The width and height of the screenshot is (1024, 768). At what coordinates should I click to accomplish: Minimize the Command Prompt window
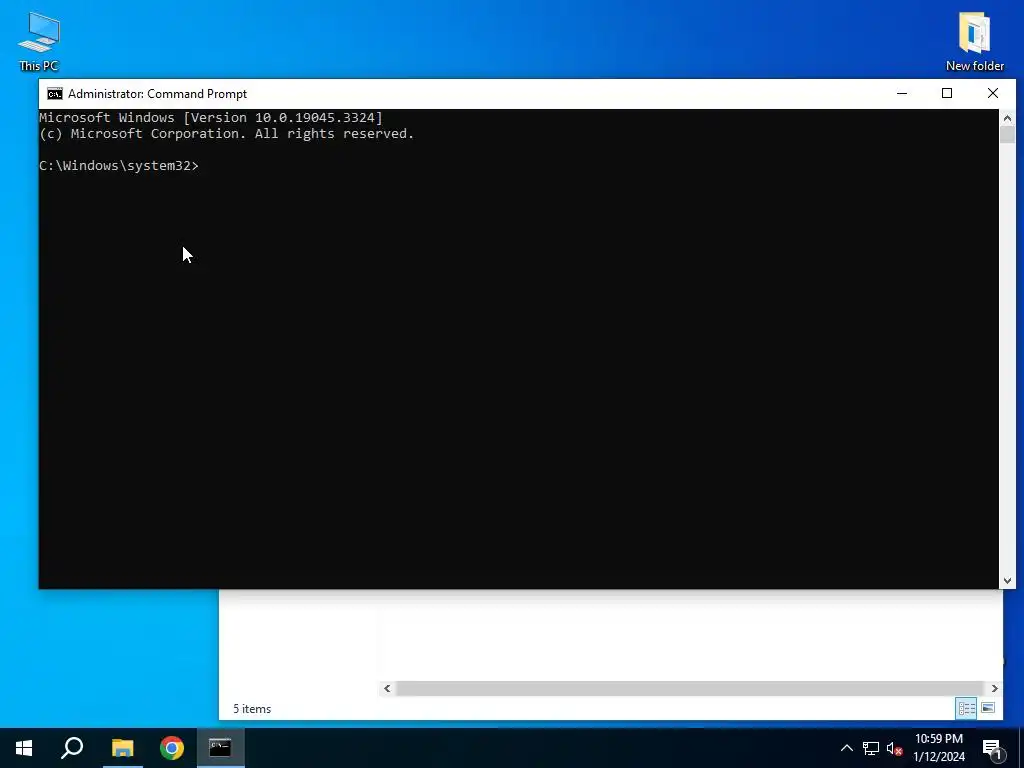[x=902, y=93]
